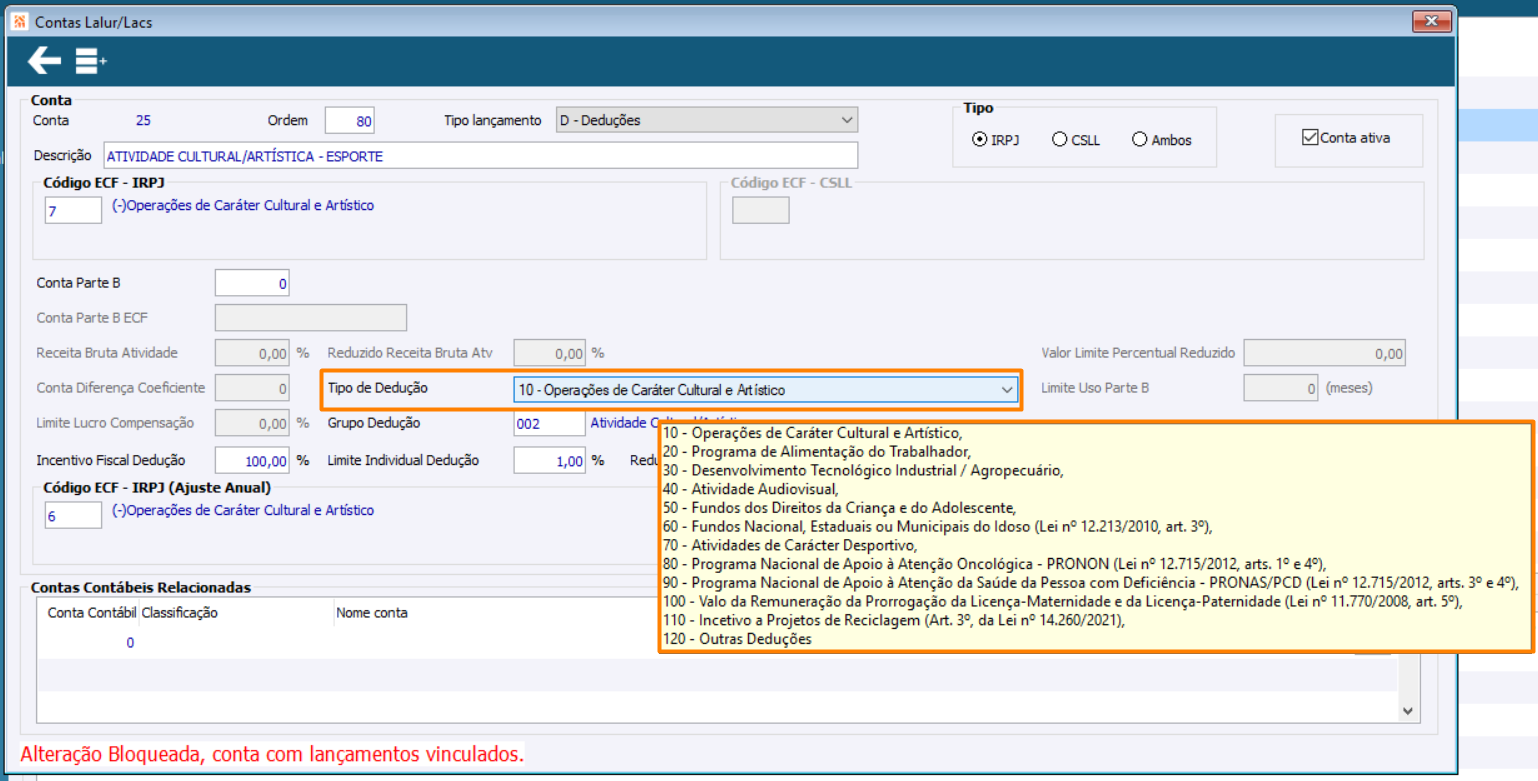
Task: Click the Limite Uso Parte B months field
Action: (1281, 387)
